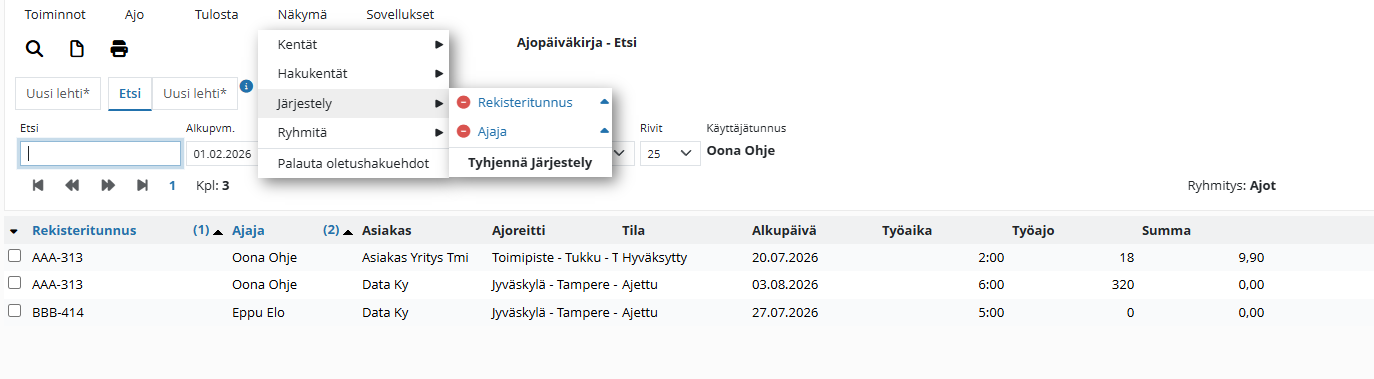This screenshot has height=379, width=1374.
Task: Open the Rivit dropdown showing 25
Action: tap(670, 153)
